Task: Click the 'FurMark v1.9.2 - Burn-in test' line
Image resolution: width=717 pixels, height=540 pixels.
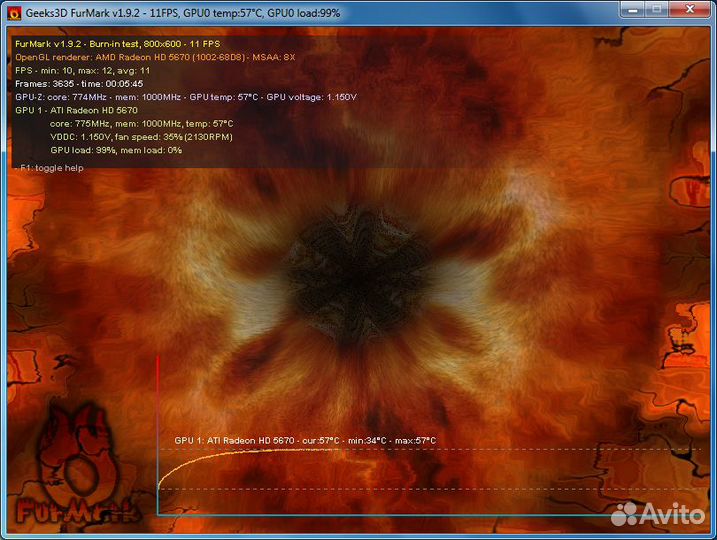Action: click(118, 44)
